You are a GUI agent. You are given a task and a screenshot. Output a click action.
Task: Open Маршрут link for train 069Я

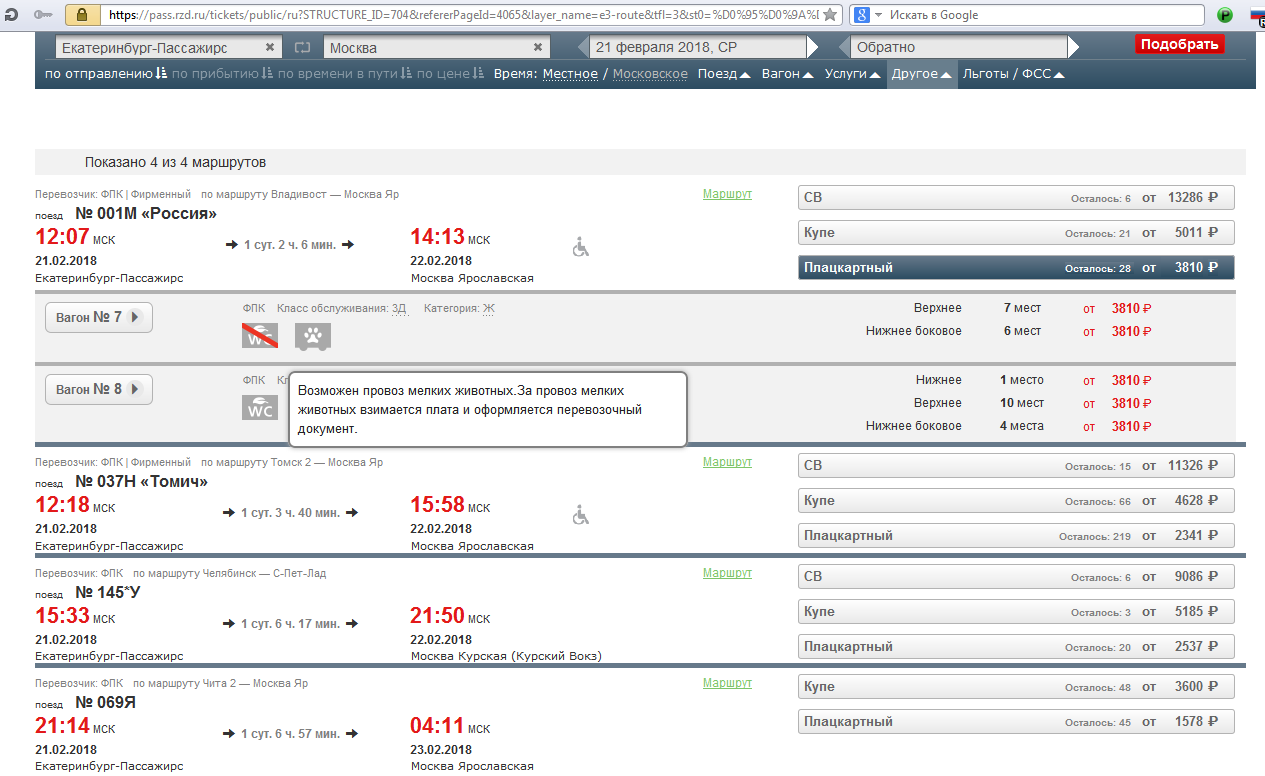pos(727,683)
